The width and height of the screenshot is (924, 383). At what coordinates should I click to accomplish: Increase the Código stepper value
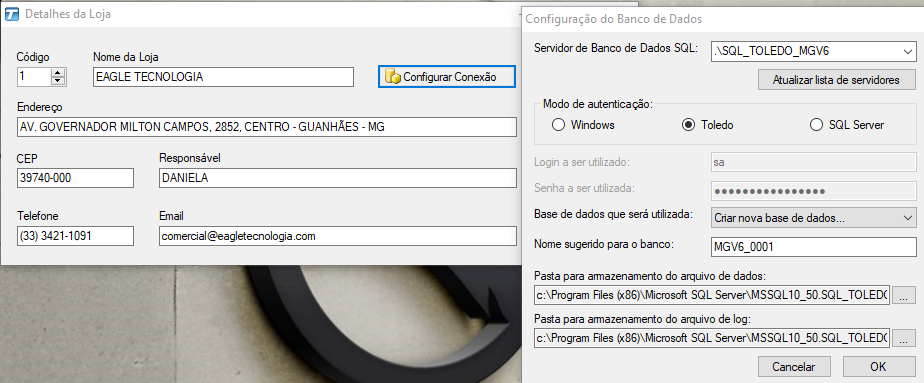(58, 72)
